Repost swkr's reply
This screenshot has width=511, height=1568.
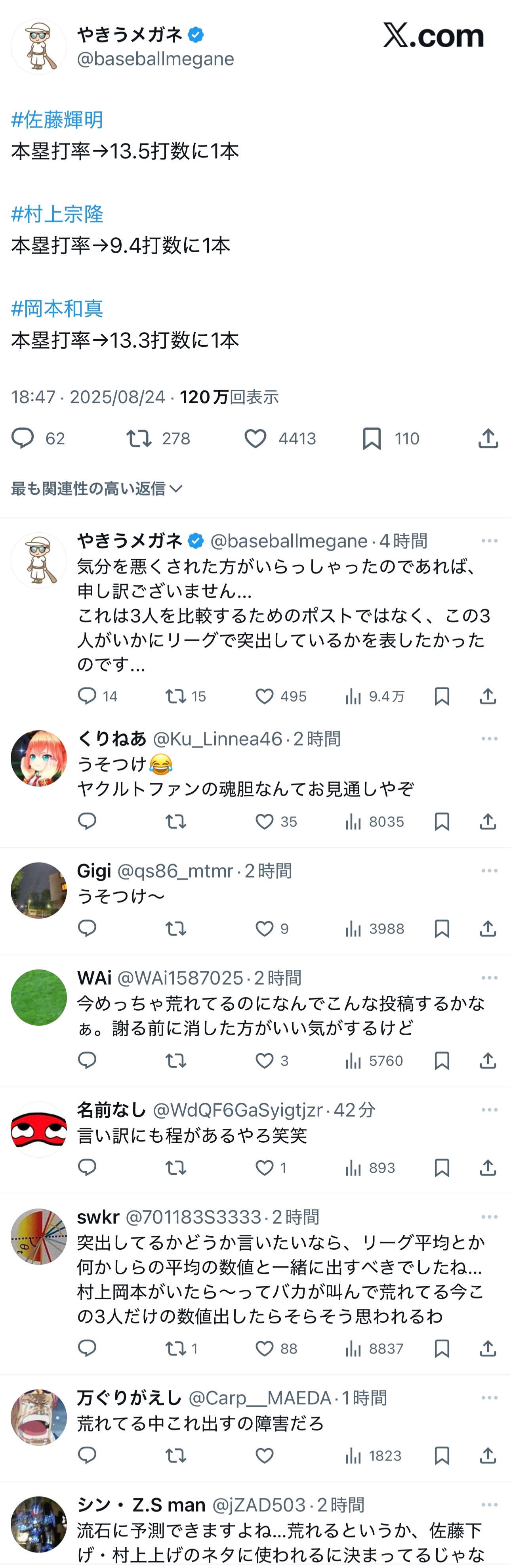click(176, 1348)
